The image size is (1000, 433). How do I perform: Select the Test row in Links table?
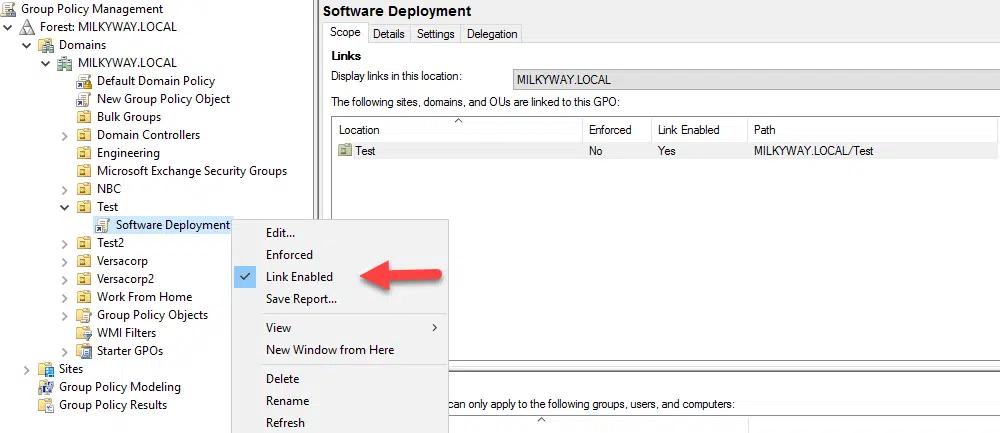click(665, 151)
